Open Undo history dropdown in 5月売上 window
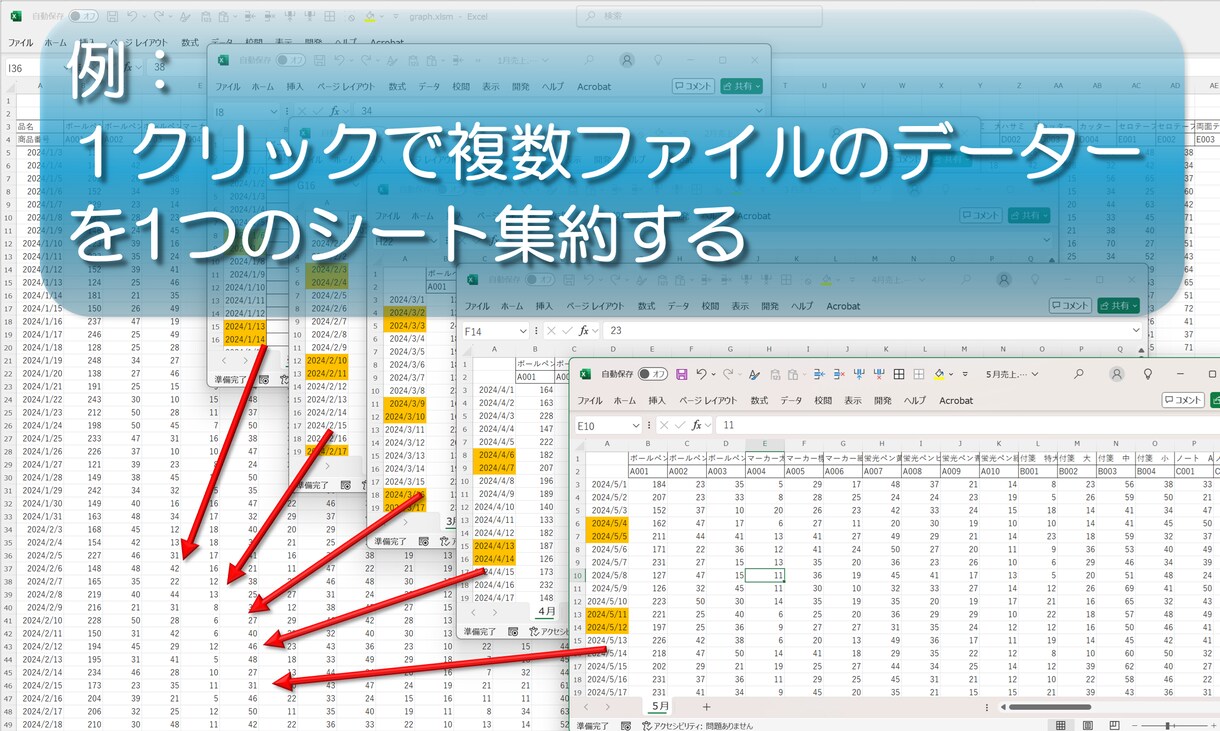 pyautogui.click(x=716, y=374)
